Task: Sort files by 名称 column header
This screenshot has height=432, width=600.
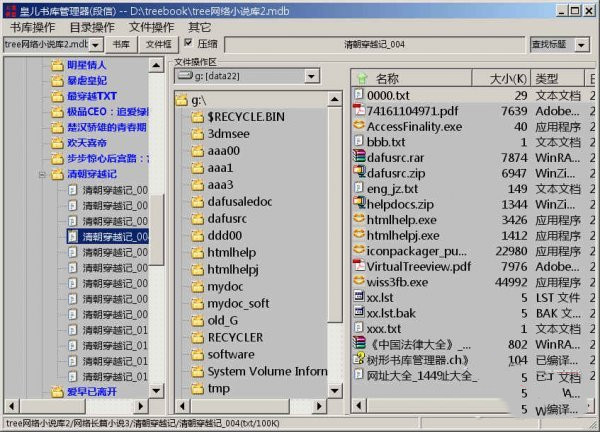Action: (412, 79)
